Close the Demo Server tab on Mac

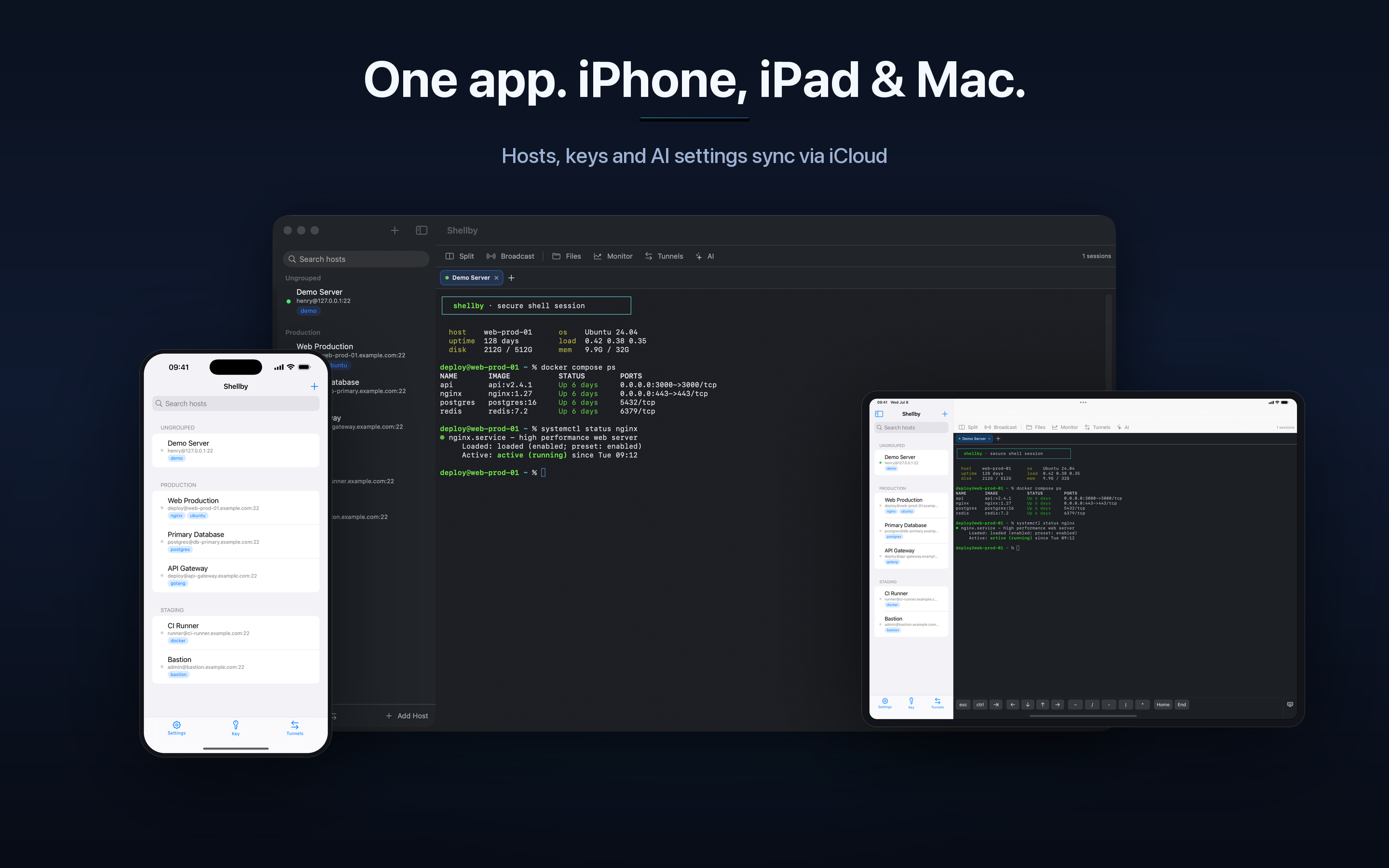(x=496, y=278)
